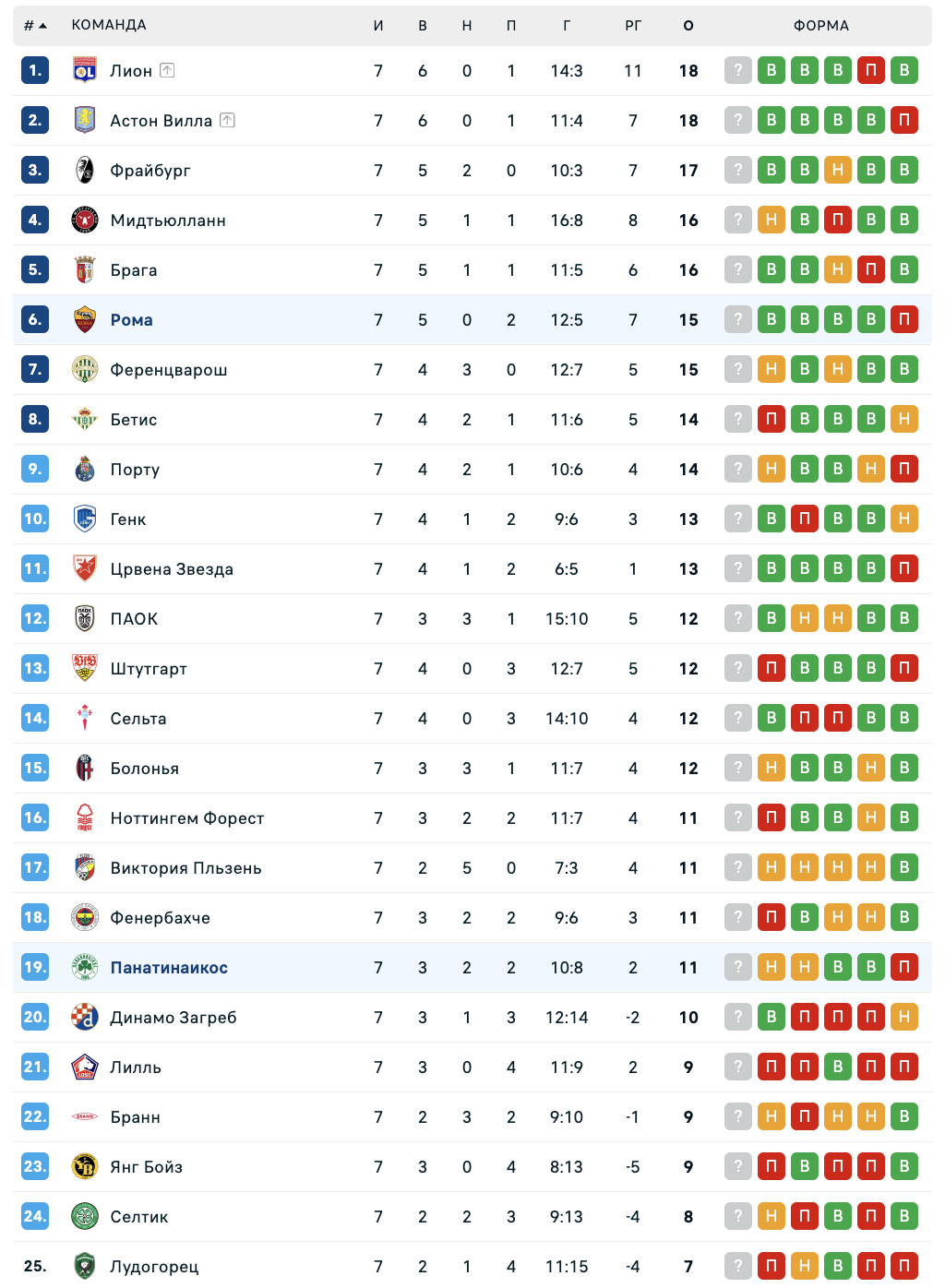Click the grey ? badge in Фрайбург row

tap(738, 171)
